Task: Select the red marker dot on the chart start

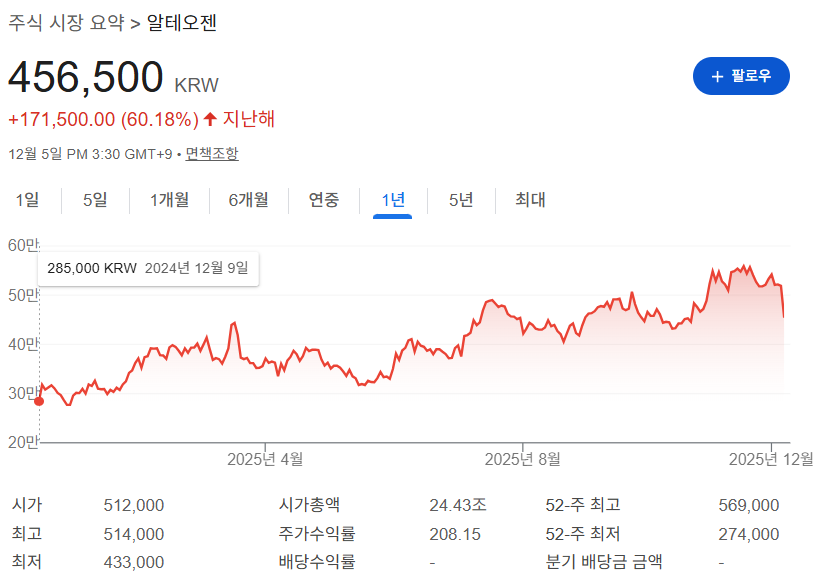Action: coord(38,399)
